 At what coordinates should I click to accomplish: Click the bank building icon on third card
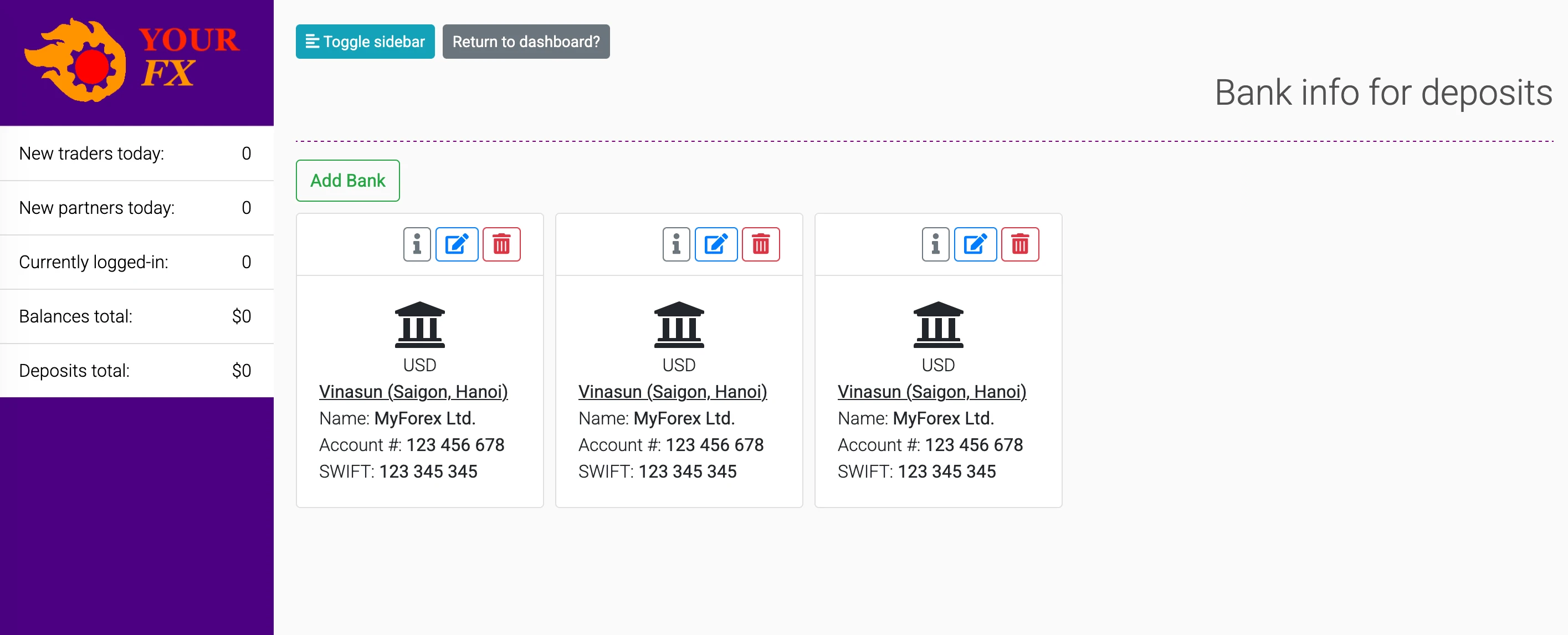tap(938, 325)
